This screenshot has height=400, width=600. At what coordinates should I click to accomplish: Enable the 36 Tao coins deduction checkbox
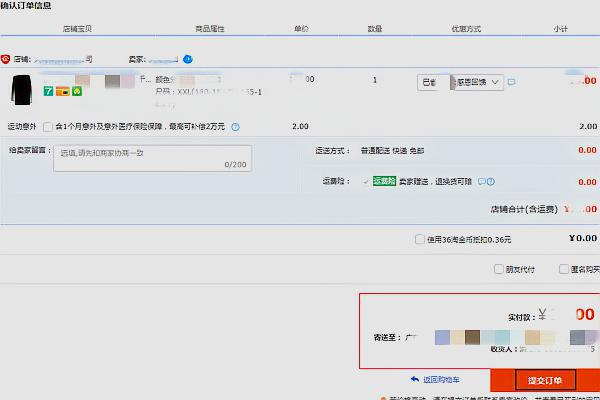420,240
